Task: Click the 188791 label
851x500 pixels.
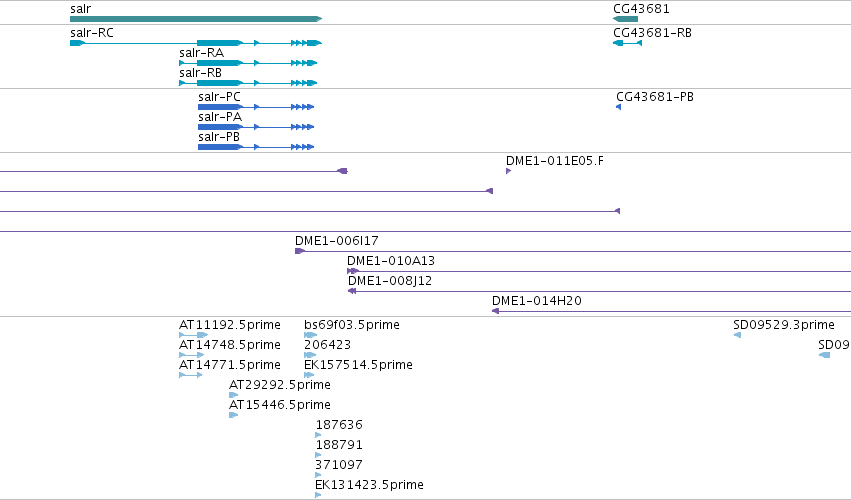Action: [339, 445]
